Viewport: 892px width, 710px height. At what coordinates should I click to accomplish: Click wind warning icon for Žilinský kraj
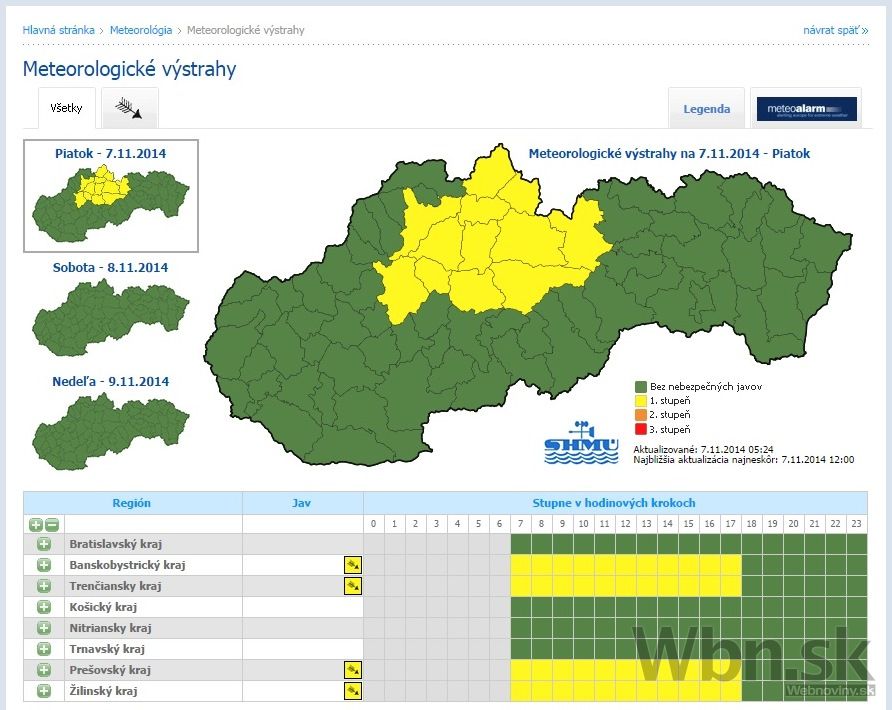point(353,691)
